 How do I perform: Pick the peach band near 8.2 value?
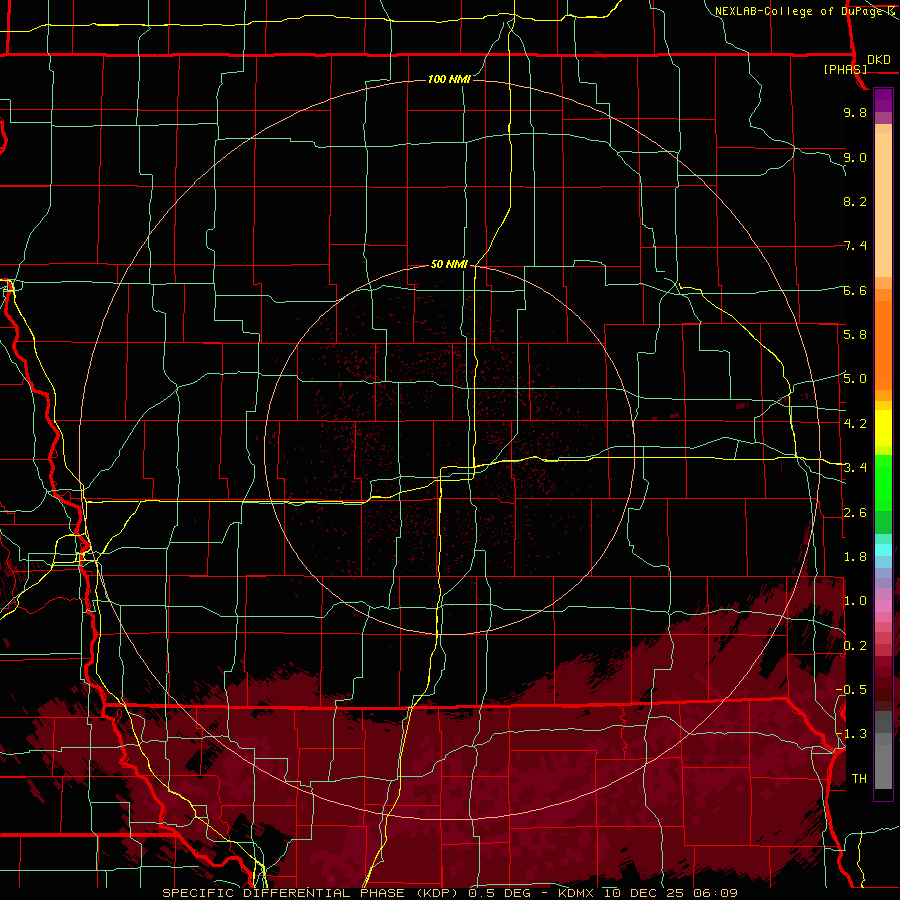[x=883, y=207]
